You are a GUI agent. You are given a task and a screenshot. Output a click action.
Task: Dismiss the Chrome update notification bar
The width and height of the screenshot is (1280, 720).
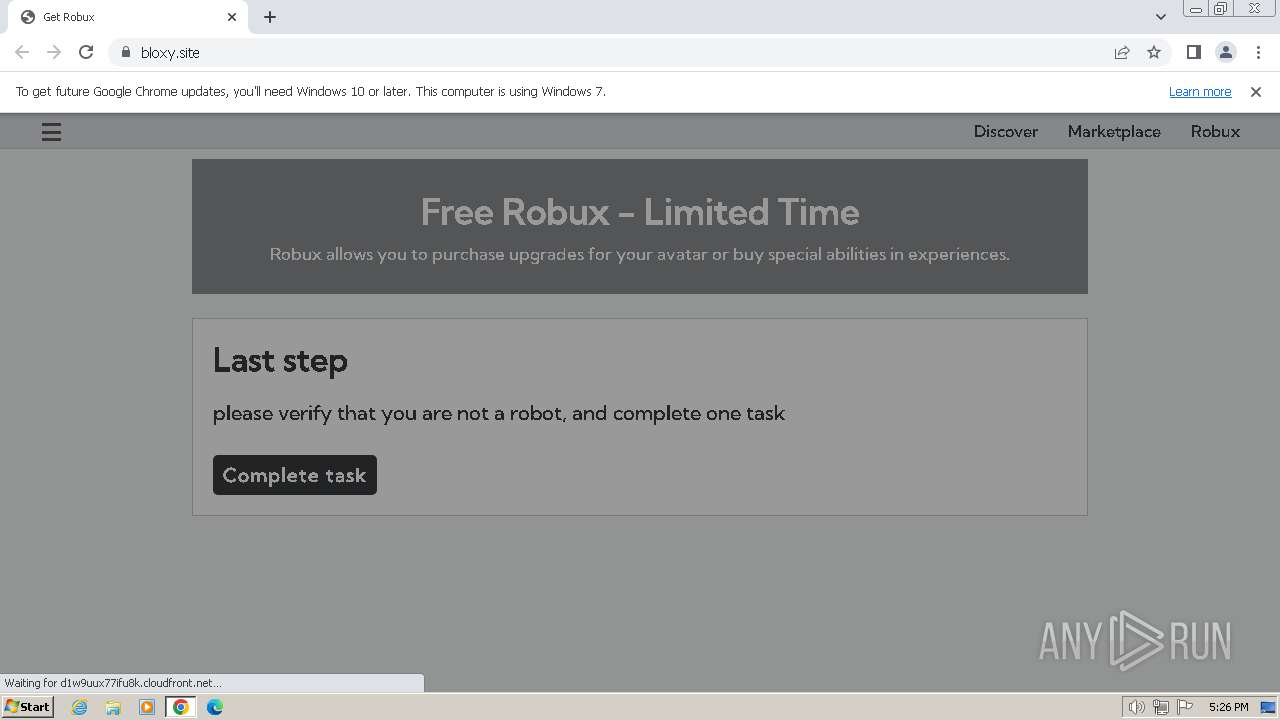[x=1256, y=92]
